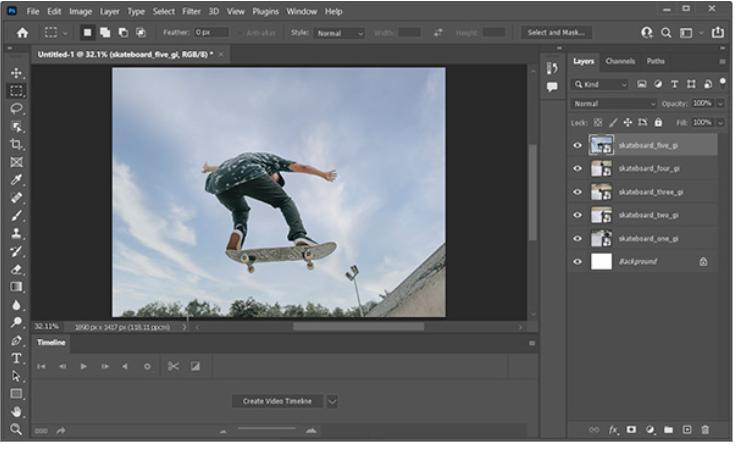This screenshot has height=450, width=746.
Task: Click the timeline scissors split icon
Action: coord(173,366)
